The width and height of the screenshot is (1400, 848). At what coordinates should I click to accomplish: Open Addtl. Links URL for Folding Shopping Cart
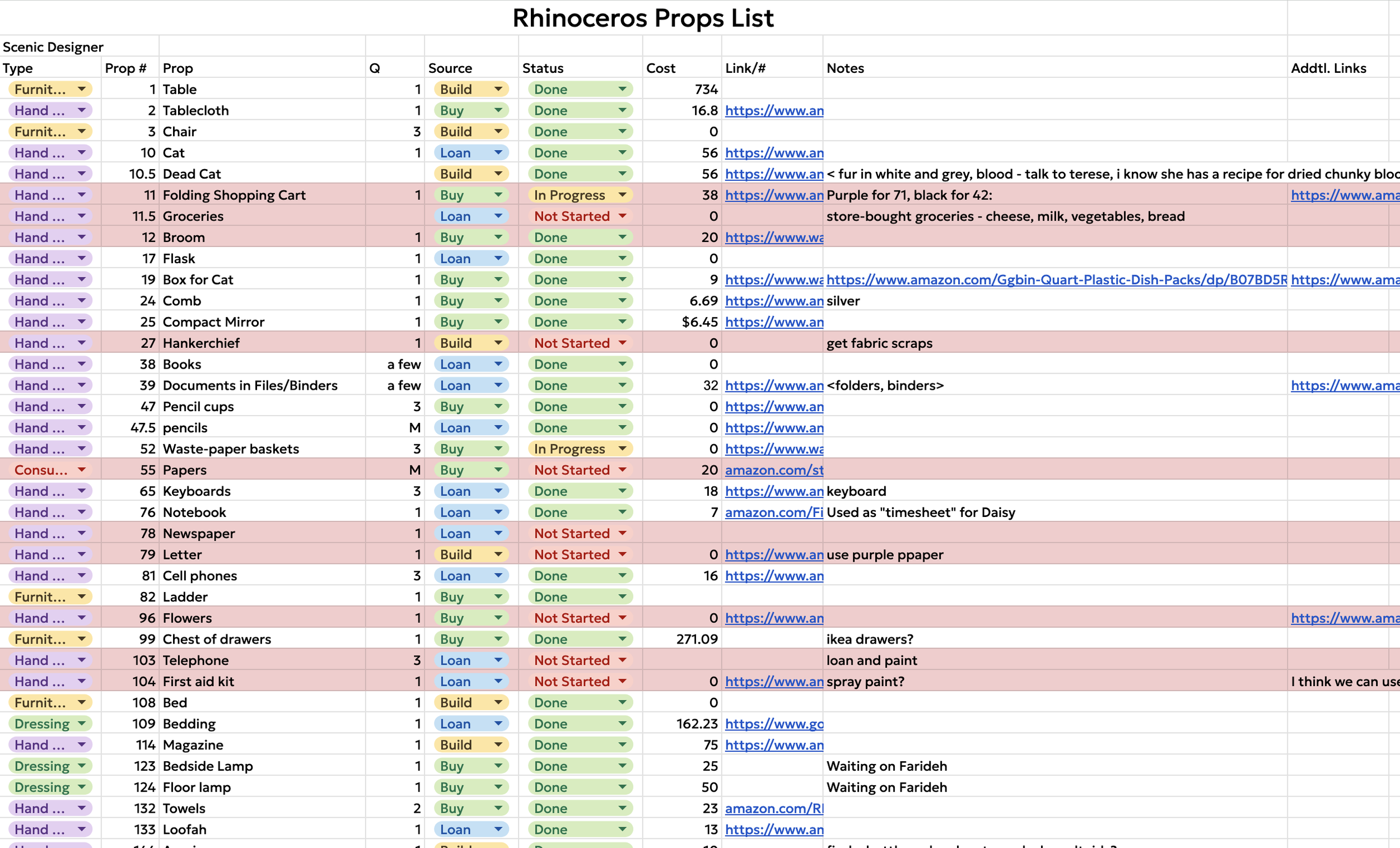coord(1345,195)
